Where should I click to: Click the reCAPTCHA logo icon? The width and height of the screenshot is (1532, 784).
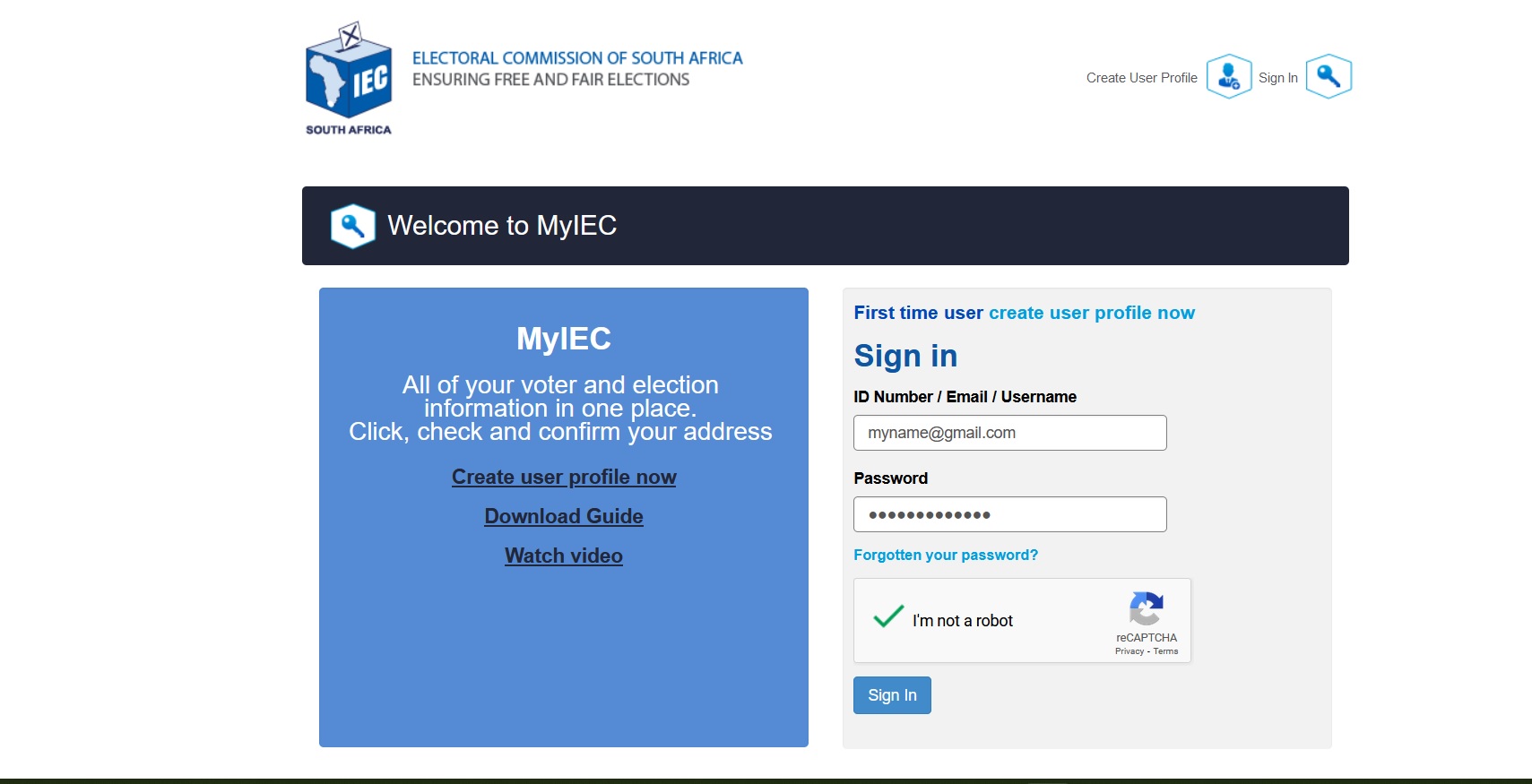pos(1146,609)
